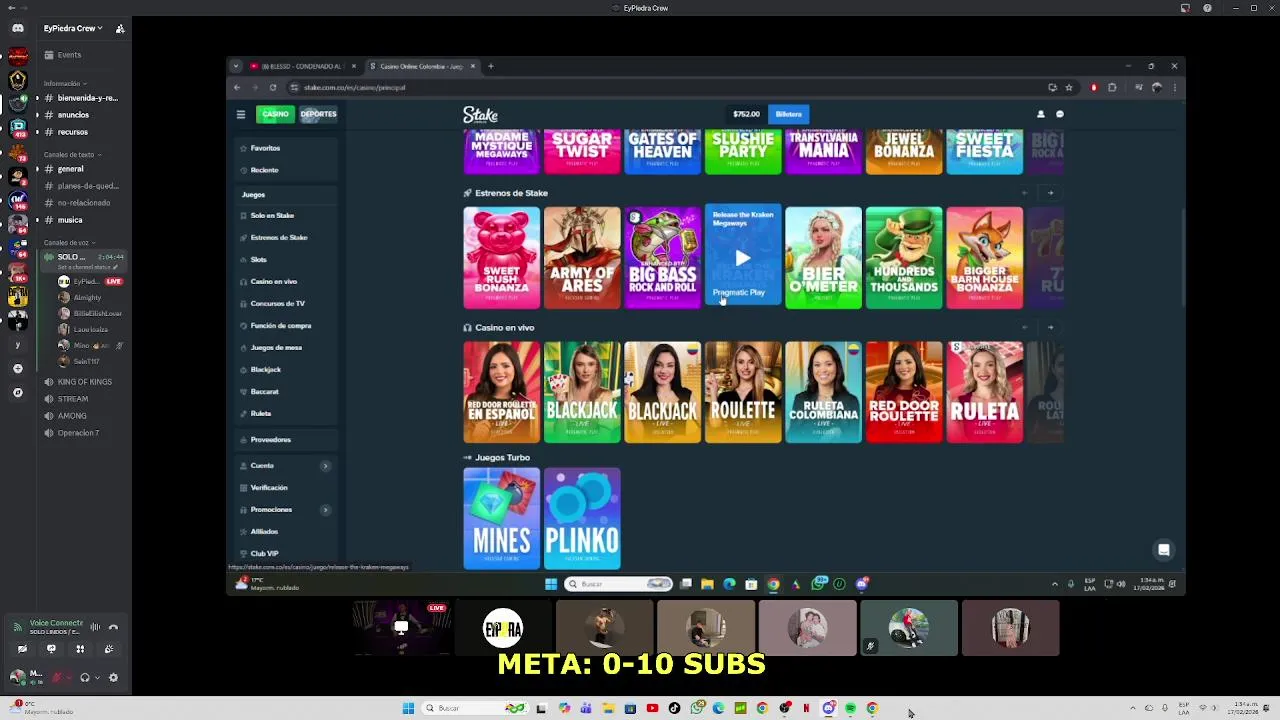
Task: Toggle Discord headphone deafen button
Action: pos(85,677)
